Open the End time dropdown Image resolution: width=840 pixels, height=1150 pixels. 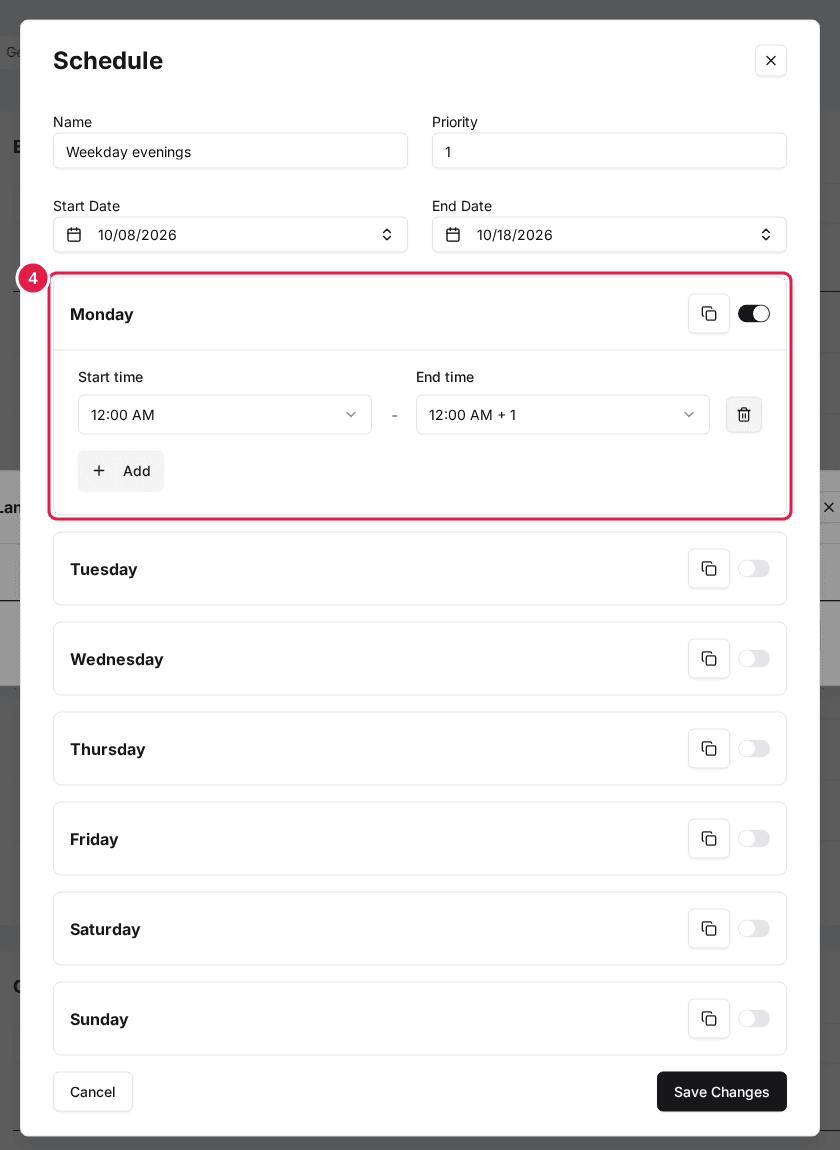pos(563,414)
